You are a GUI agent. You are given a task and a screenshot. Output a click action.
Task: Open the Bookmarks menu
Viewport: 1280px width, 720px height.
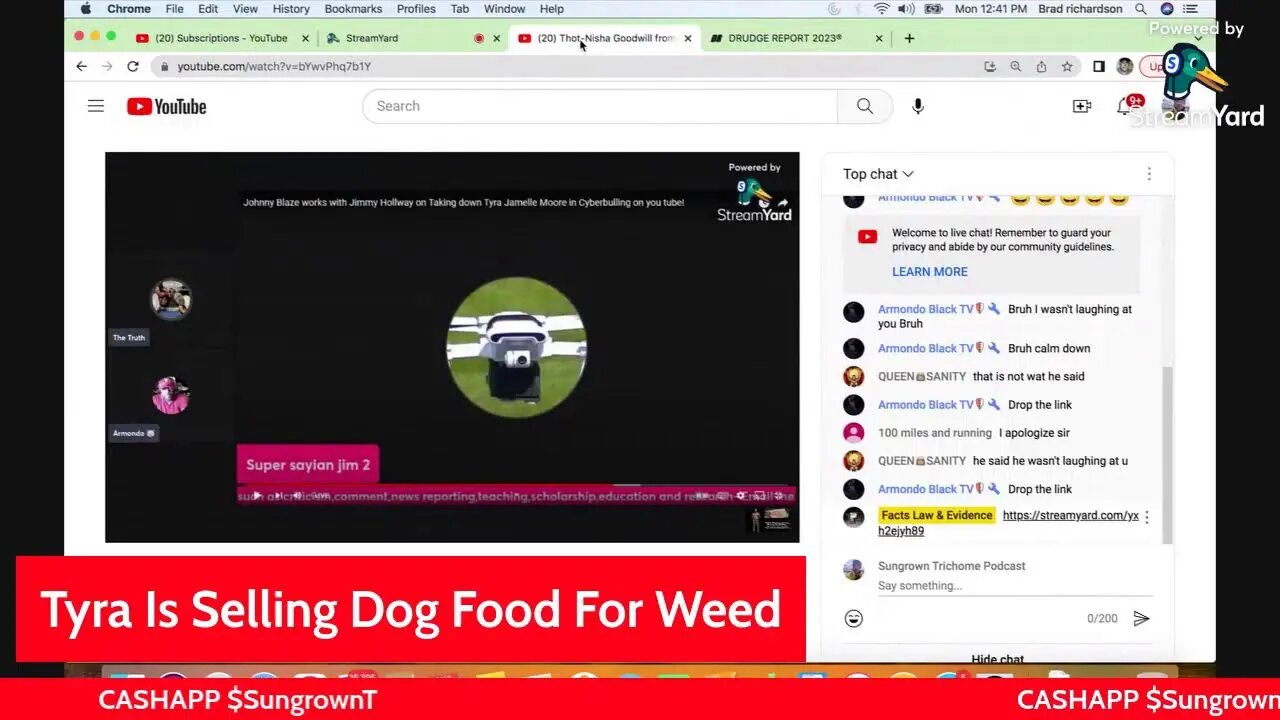point(353,9)
